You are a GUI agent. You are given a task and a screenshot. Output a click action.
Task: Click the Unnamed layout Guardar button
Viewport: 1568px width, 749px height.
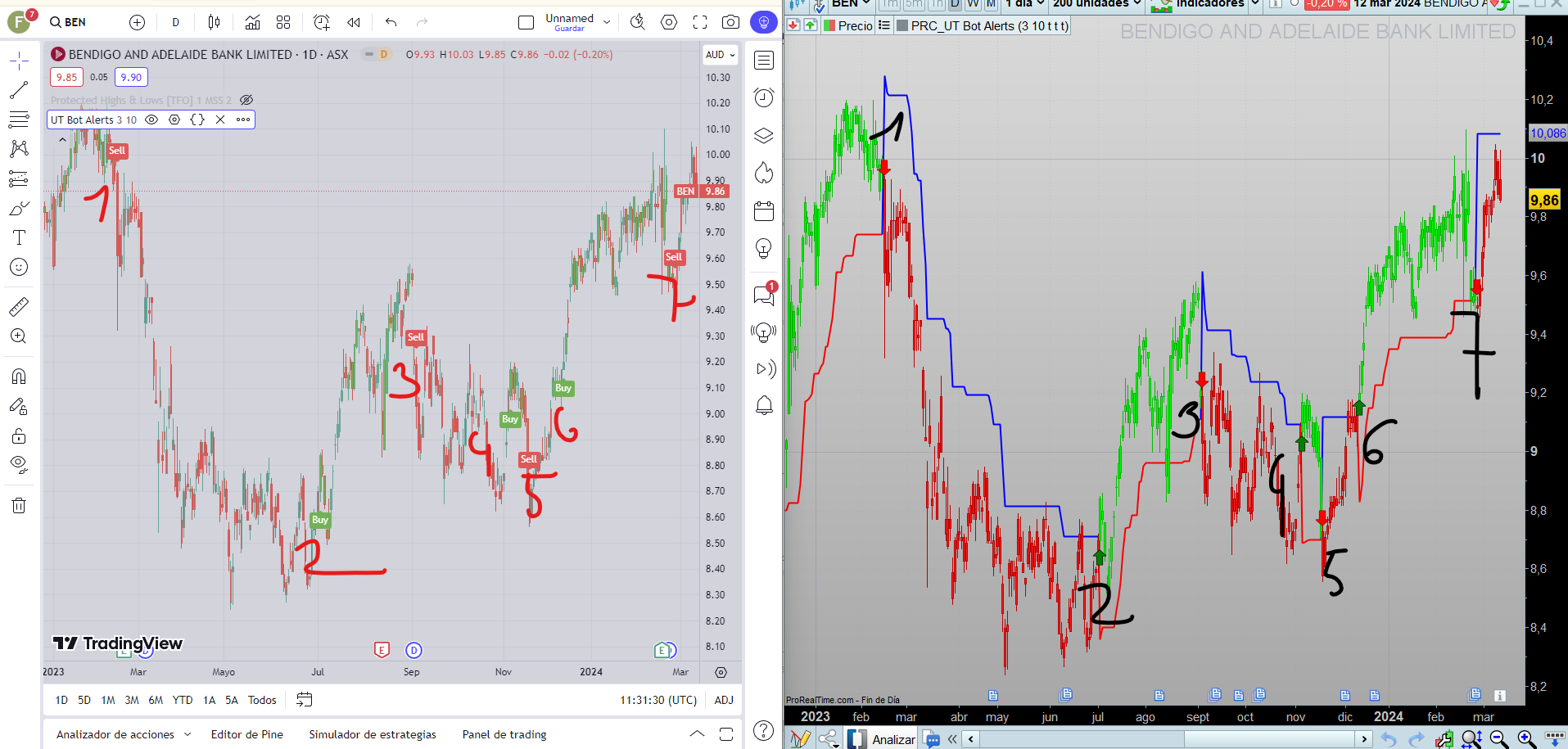click(569, 22)
